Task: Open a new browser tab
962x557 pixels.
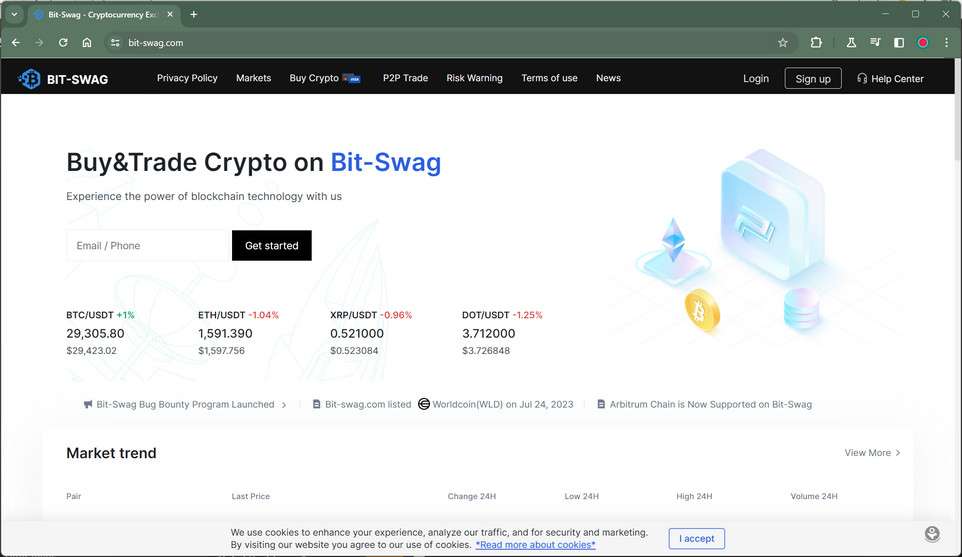Action: (194, 15)
